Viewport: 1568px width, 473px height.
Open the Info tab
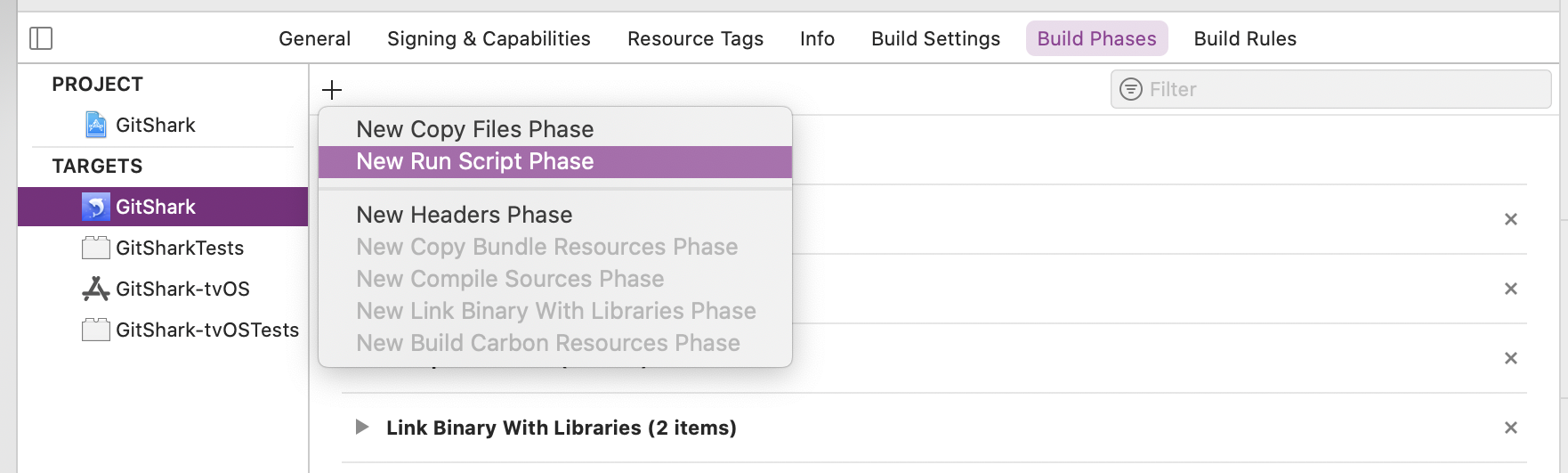click(x=817, y=38)
